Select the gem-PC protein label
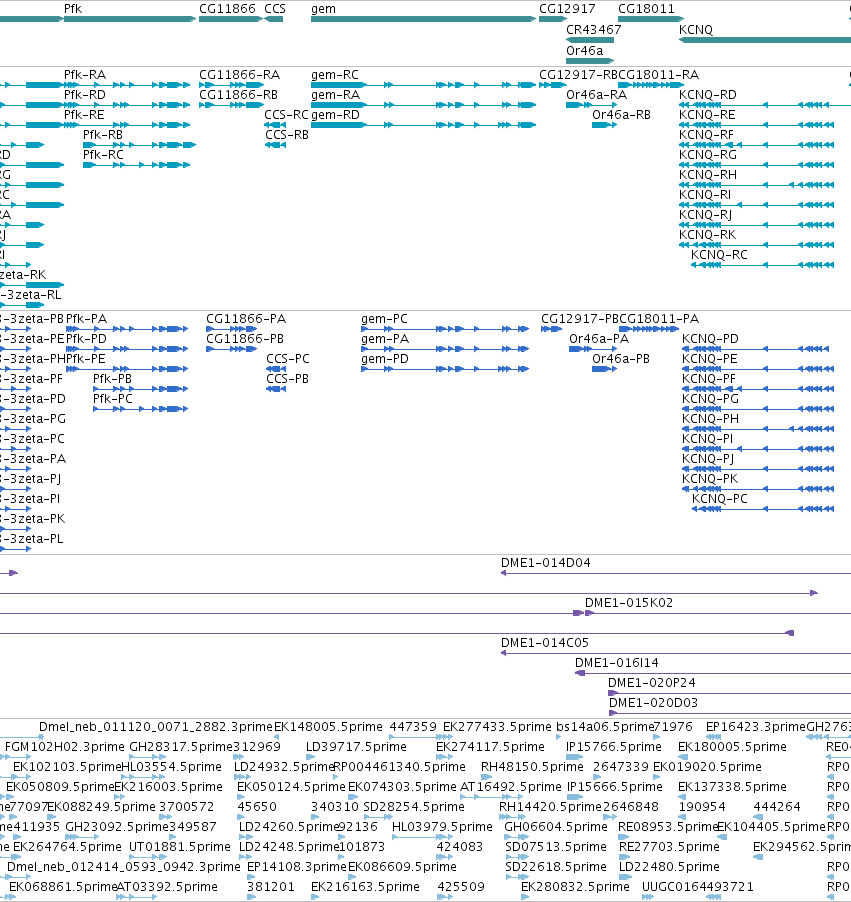The width and height of the screenshot is (851, 902). coord(384,319)
